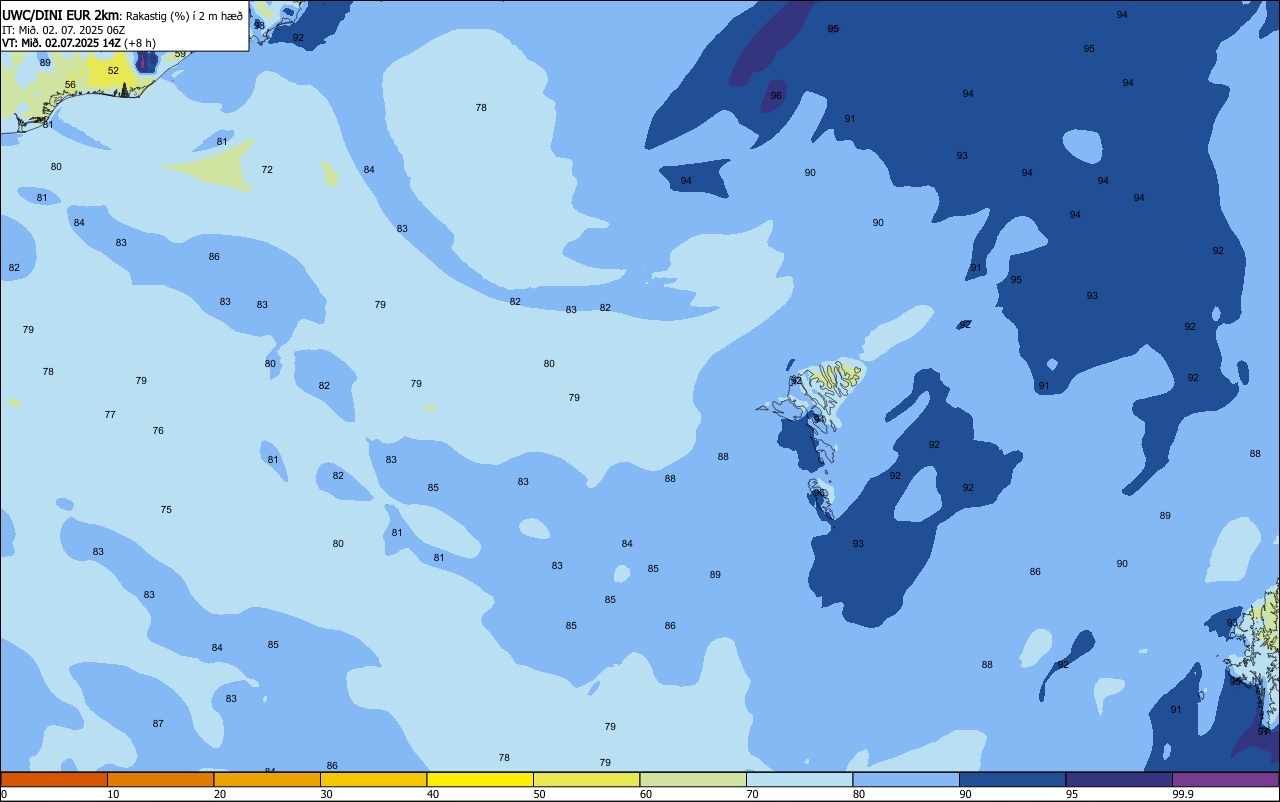
Task: Select the 80–90 legend color band
Action: (x=906, y=779)
